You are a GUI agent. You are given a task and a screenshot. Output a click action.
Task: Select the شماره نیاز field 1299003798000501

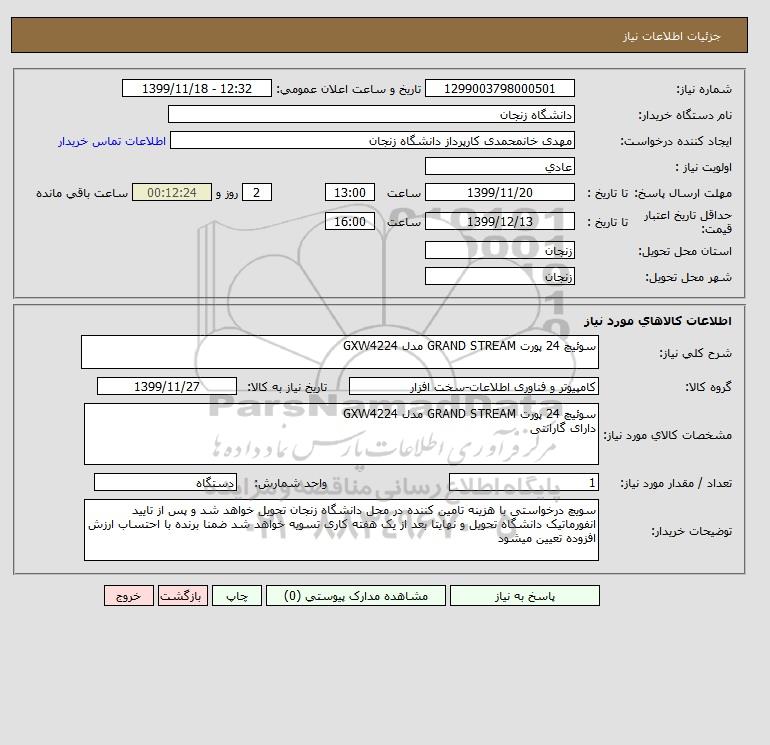point(499,88)
